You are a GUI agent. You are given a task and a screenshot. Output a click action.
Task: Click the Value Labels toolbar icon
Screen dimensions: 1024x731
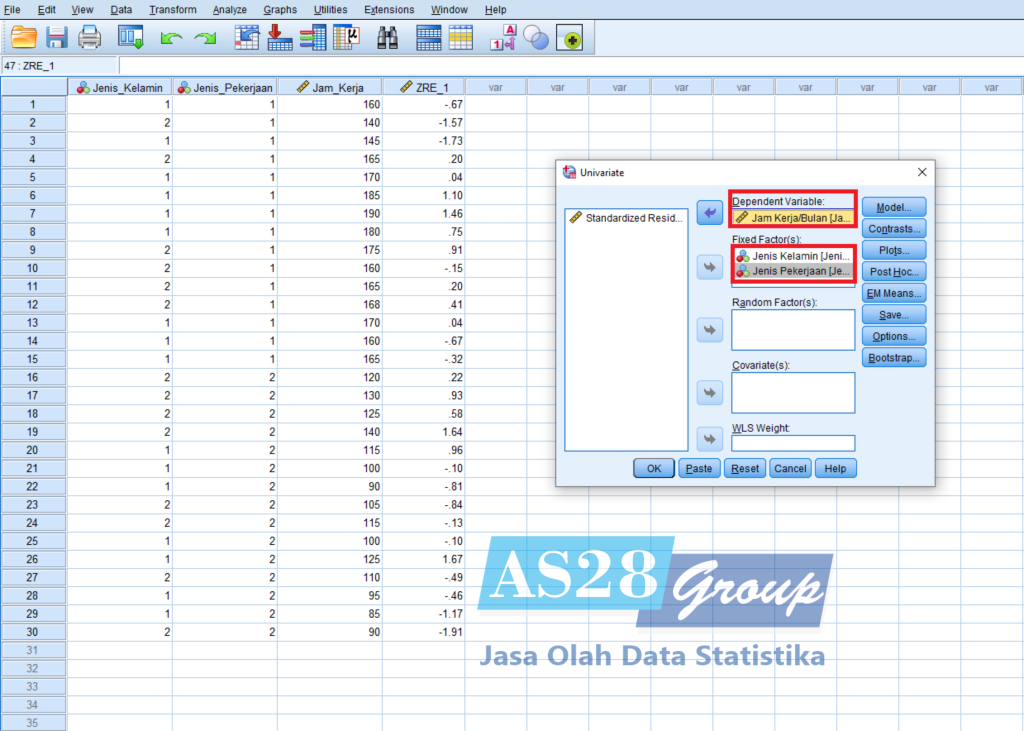tap(503, 39)
